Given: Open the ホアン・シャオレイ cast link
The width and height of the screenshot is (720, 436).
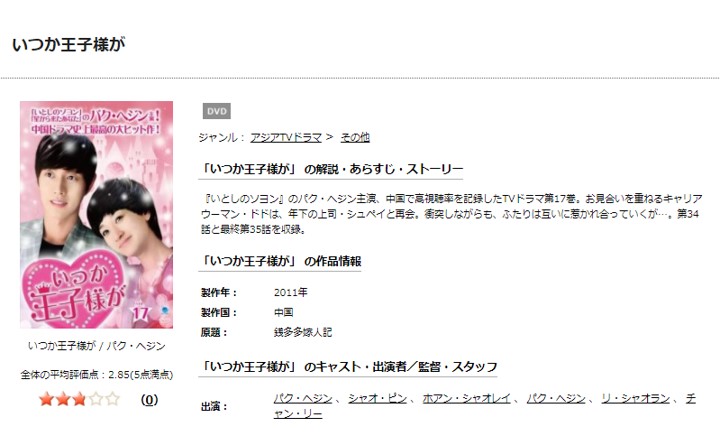Looking at the screenshot, I should click(466, 398).
